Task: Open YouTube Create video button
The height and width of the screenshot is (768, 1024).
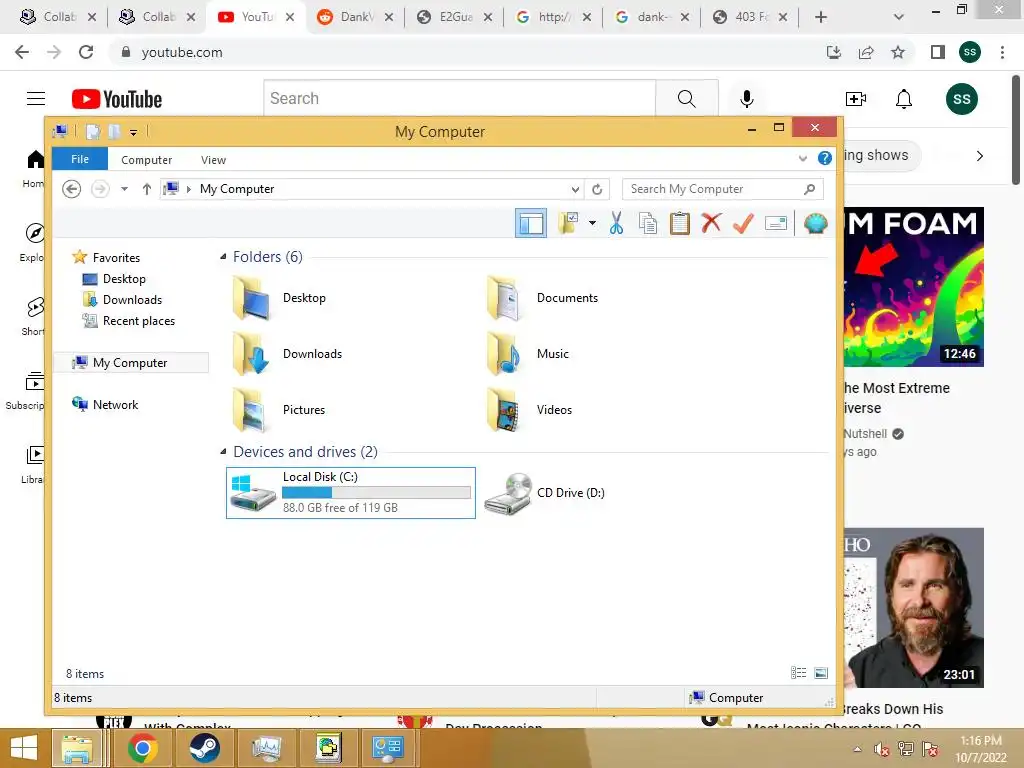Action: pyautogui.click(x=856, y=99)
